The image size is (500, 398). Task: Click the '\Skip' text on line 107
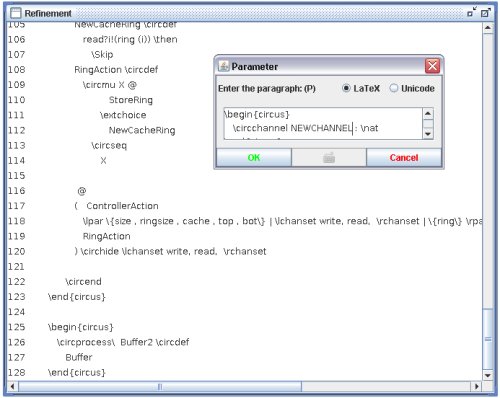tap(102, 54)
